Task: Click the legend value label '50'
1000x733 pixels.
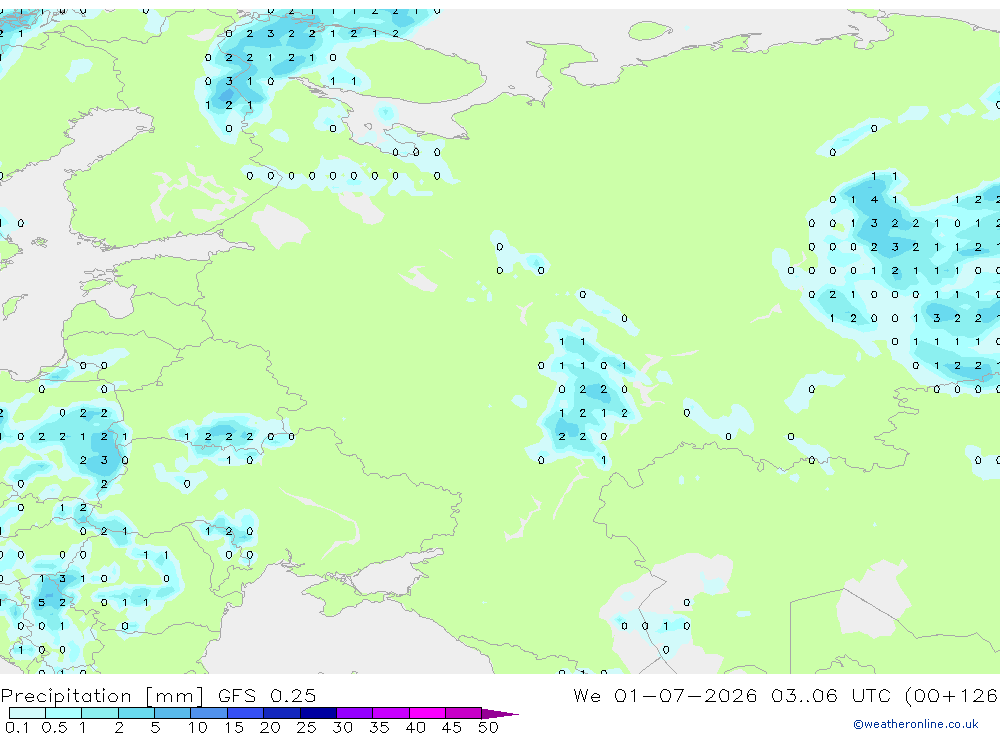Action: click(x=488, y=727)
